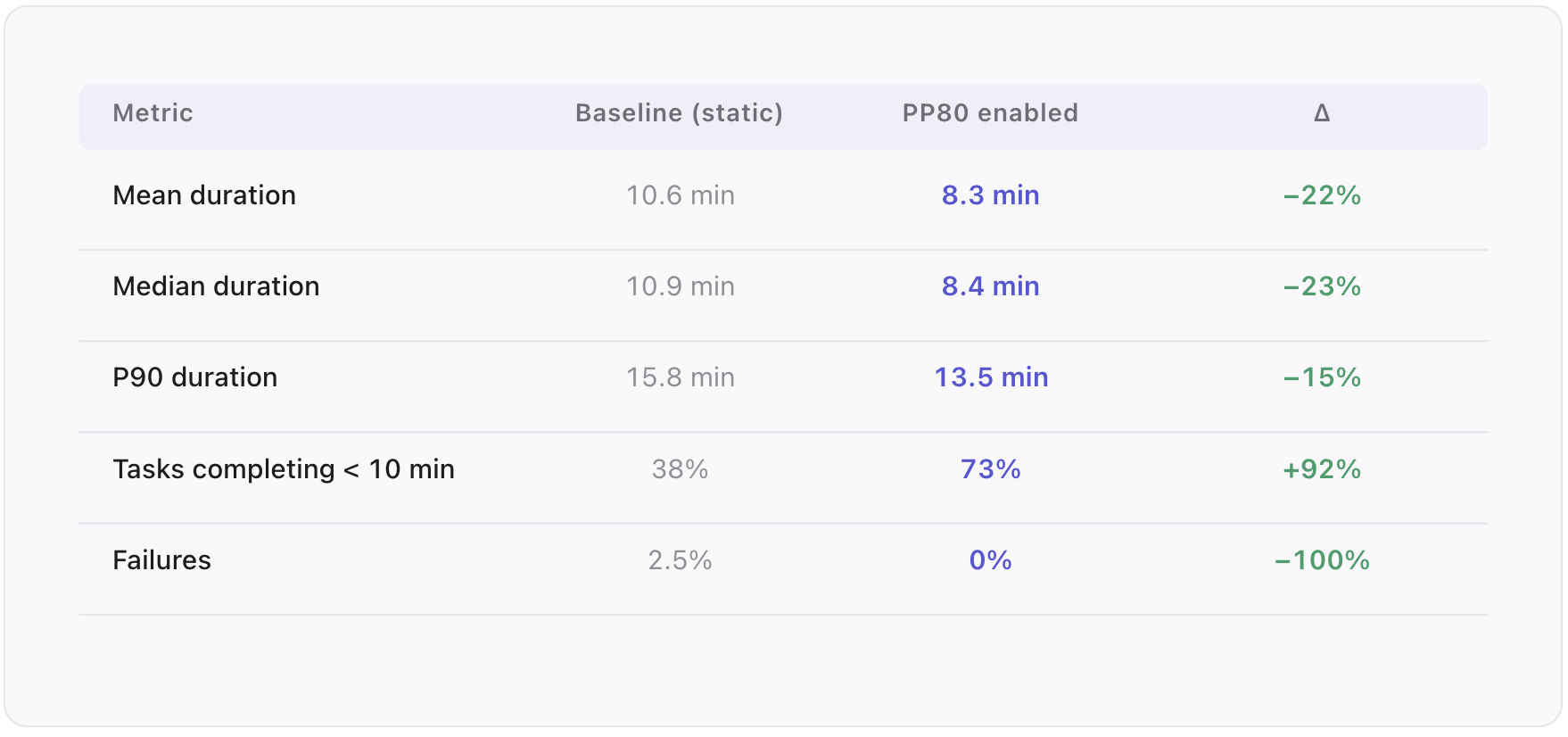Click the PP80 enabled column header

990,113
